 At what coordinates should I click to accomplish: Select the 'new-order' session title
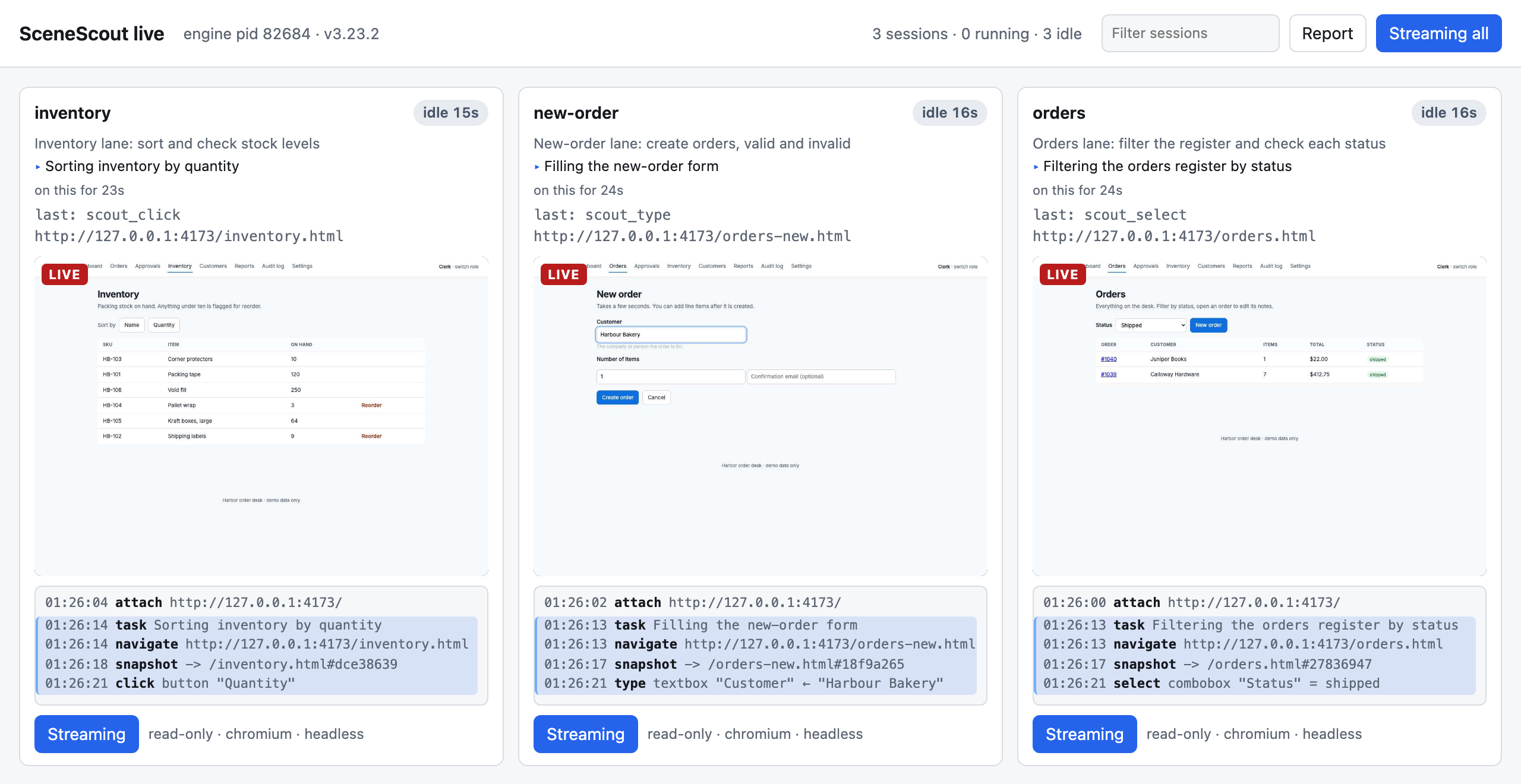tap(576, 113)
